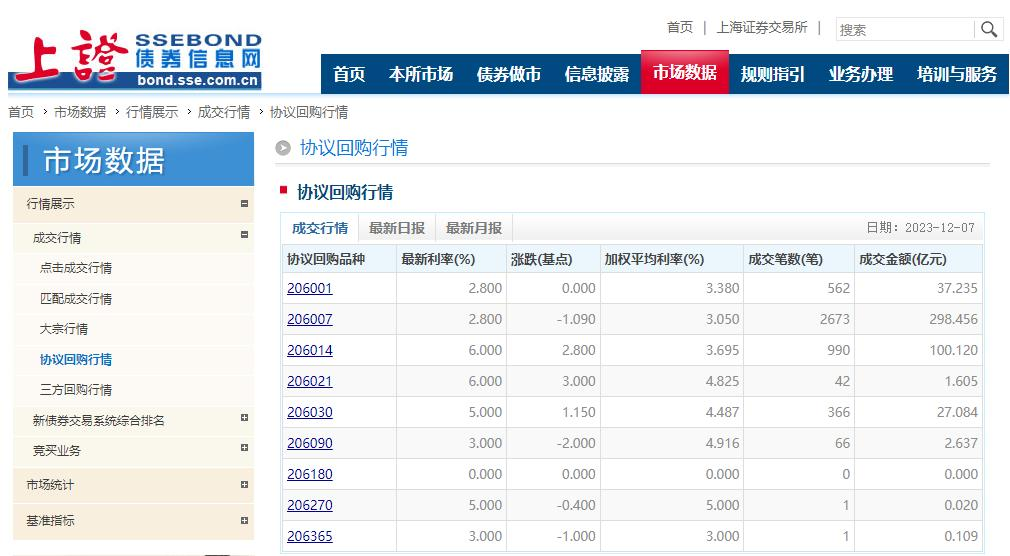Click the play arrow icon beside 协议回购行情 title
Screen dimensions: 1010x556
[x=283, y=148]
